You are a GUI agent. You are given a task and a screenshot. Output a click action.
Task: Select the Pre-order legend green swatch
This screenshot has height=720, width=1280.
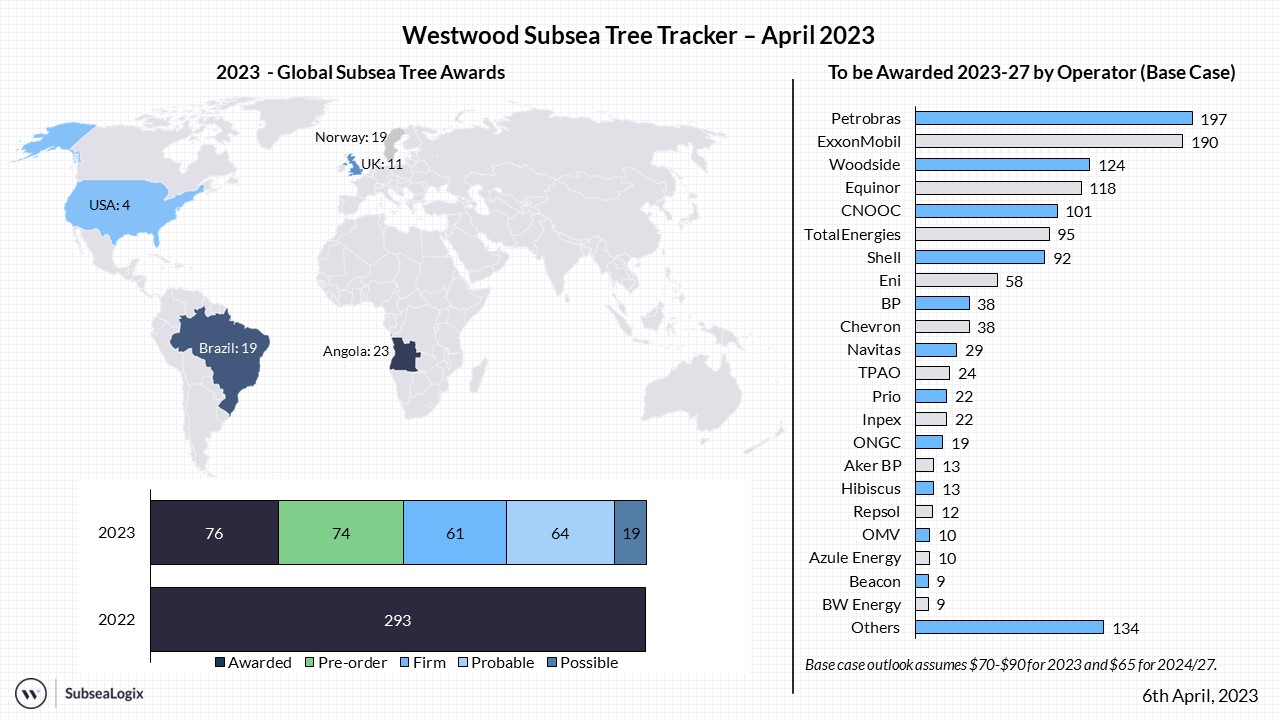pyautogui.click(x=310, y=663)
